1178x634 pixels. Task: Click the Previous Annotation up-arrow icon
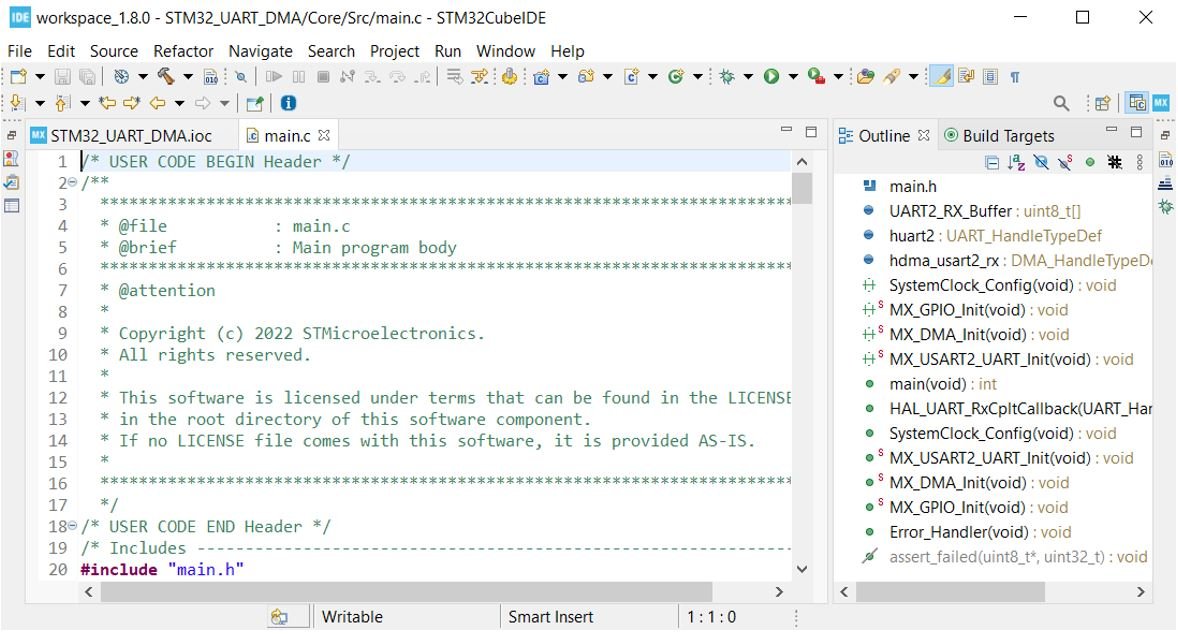click(x=63, y=103)
